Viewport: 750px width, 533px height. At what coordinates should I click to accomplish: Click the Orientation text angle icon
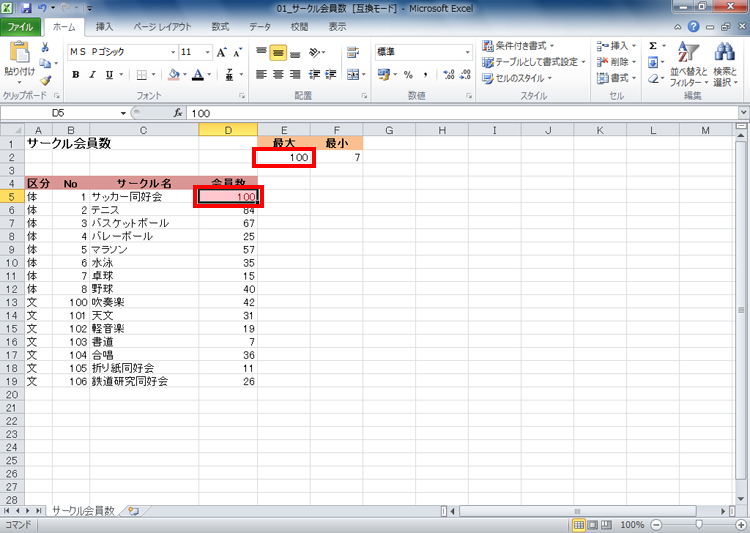click(x=315, y=52)
